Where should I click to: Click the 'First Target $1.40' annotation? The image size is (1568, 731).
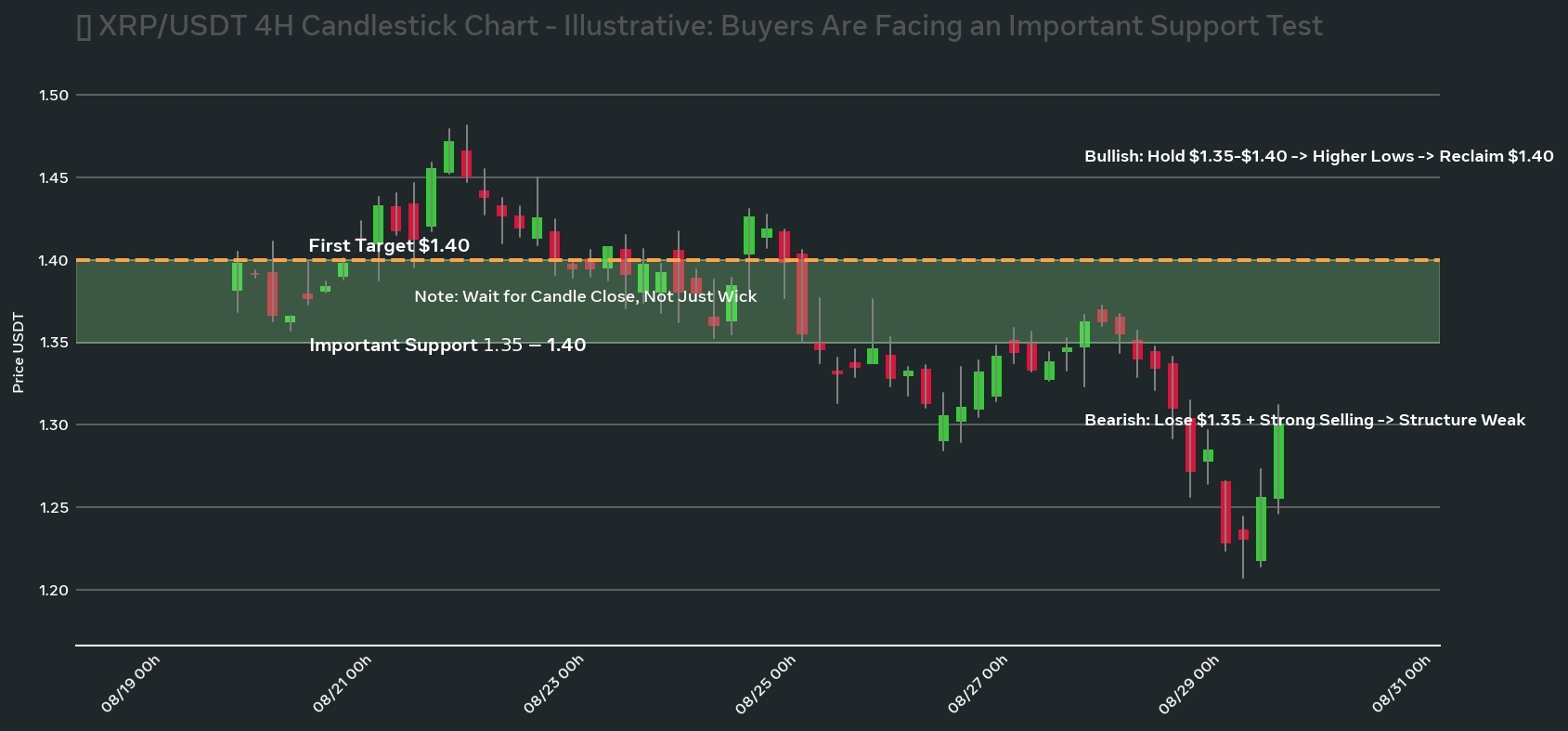click(389, 245)
